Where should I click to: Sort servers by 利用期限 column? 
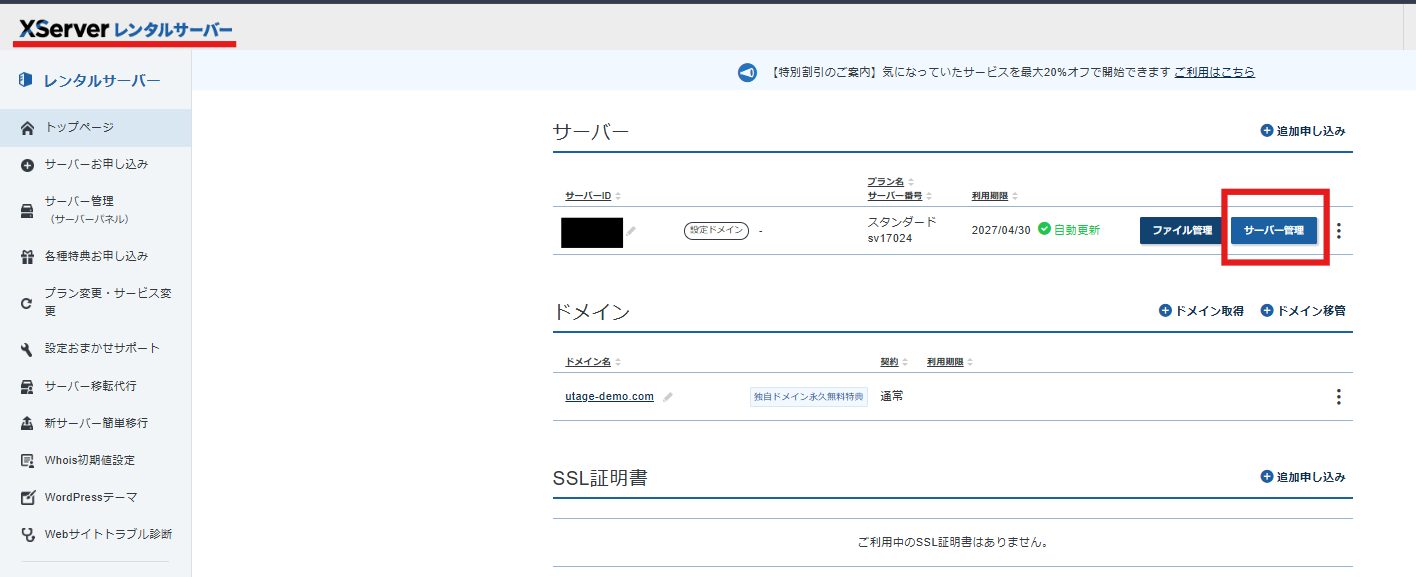point(995,196)
